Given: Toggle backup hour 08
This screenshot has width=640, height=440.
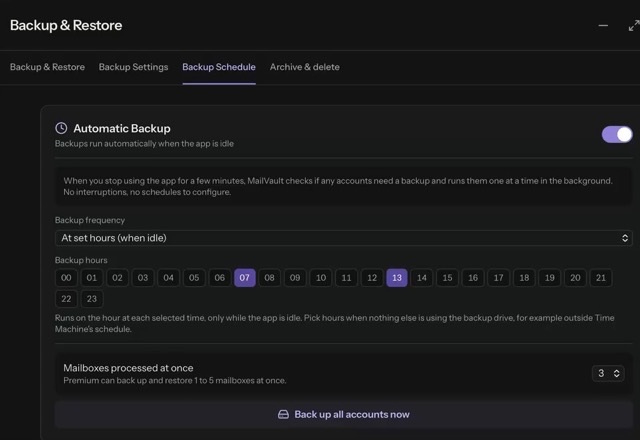Looking at the screenshot, I should pyautogui.click(x=269, y=278).
